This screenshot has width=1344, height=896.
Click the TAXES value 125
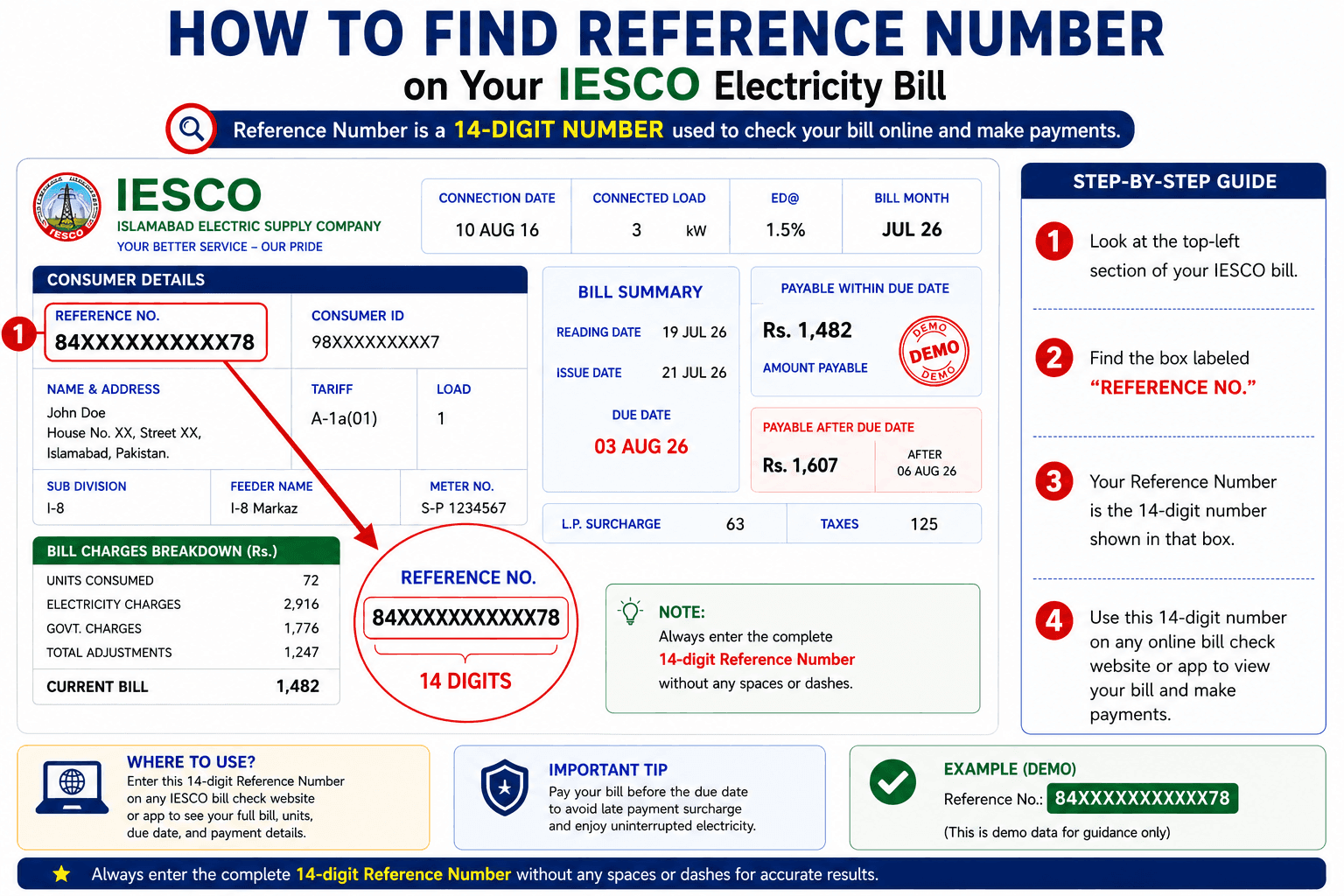click(924, 524)
